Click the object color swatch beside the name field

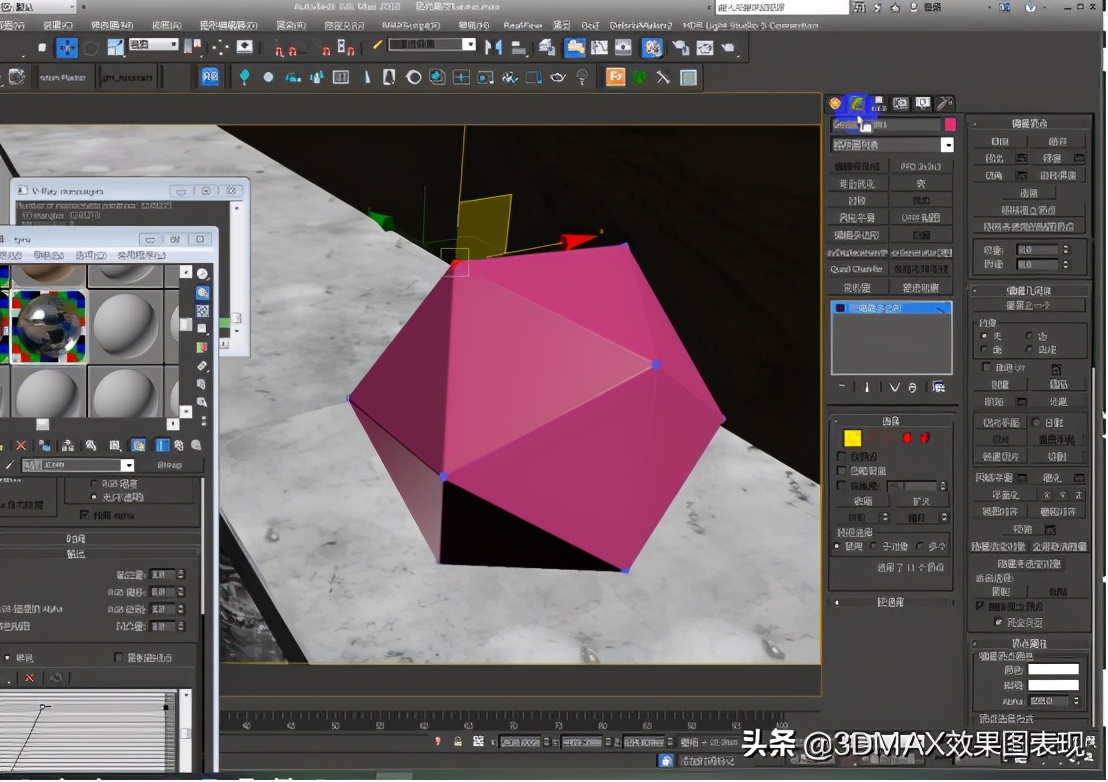click(947, 124)
